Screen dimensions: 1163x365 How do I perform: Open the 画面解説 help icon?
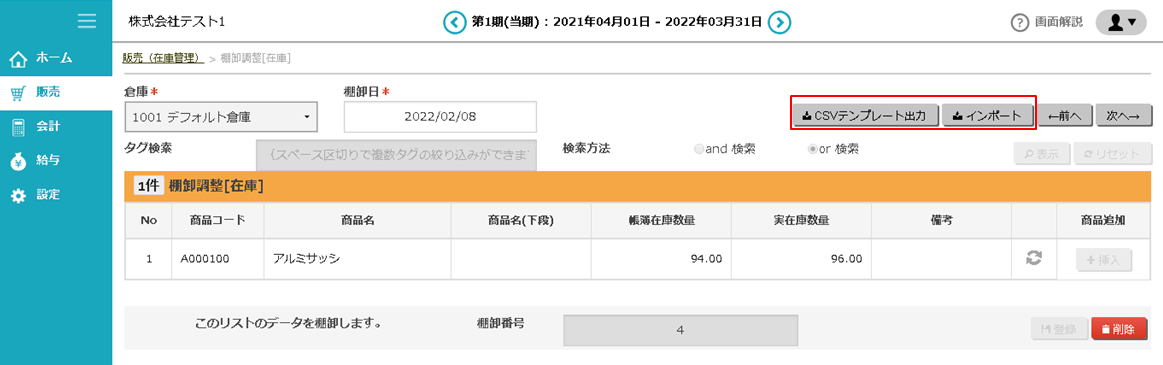click(1020, 22)
